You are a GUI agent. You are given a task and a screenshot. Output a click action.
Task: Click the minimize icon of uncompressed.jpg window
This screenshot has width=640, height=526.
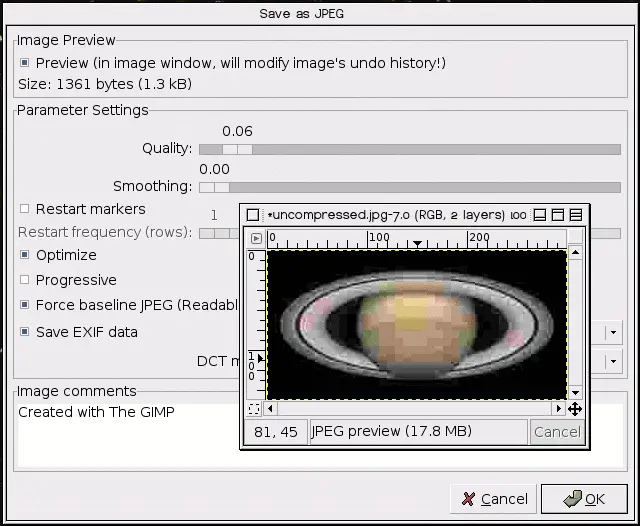540,215
